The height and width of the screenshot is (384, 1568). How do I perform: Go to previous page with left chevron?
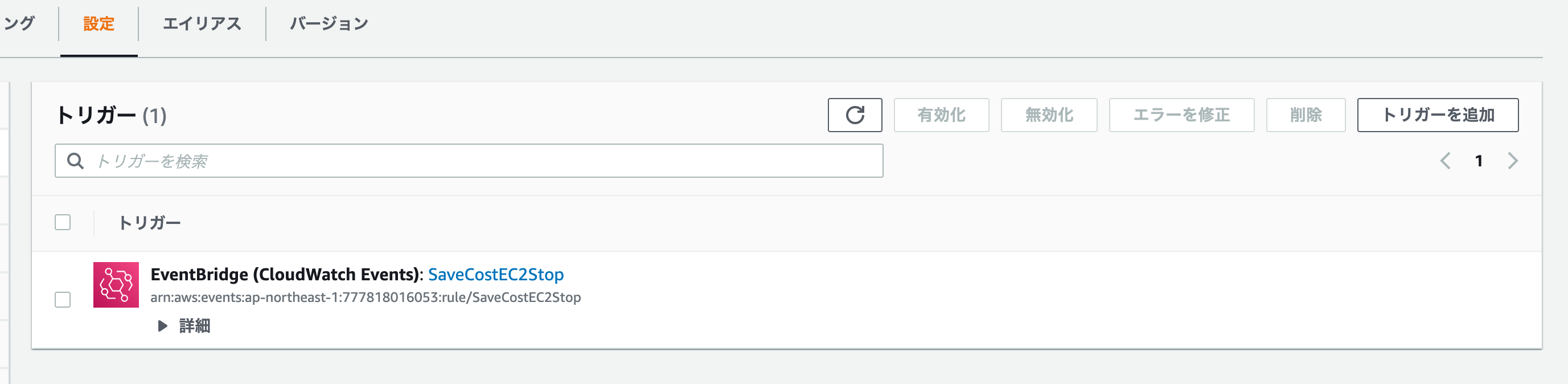pyautogui.click(x=1446, y=161)
